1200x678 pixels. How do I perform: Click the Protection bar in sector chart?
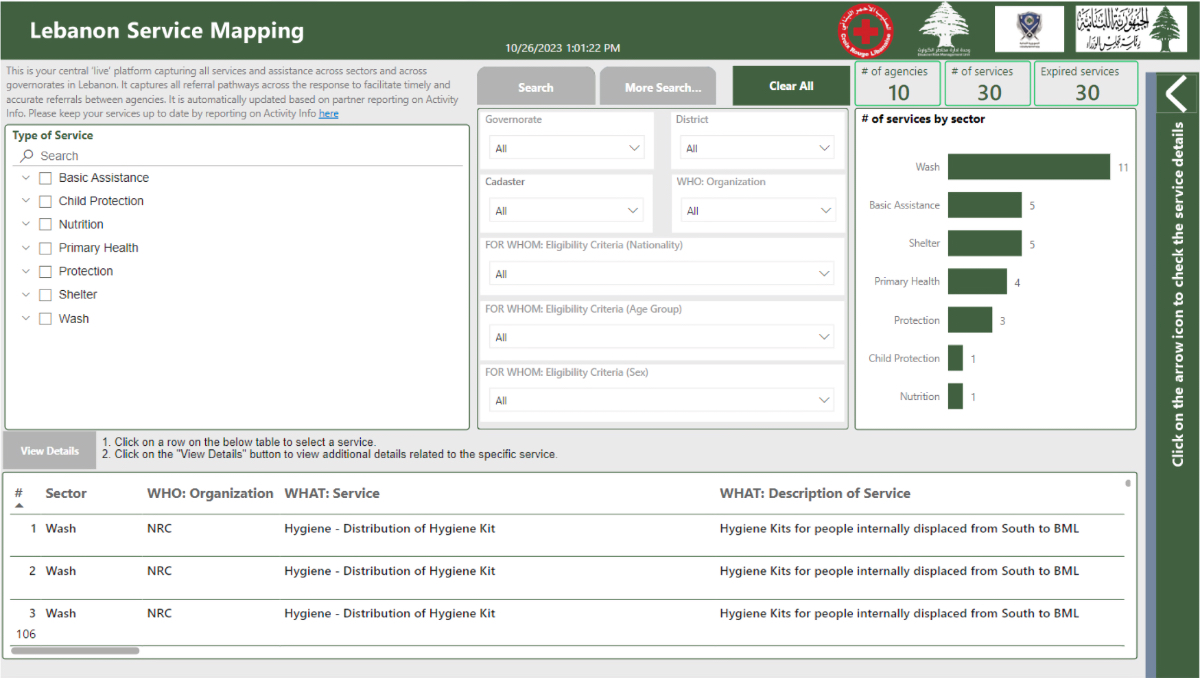pyautogui.click(x=970, y=320)
